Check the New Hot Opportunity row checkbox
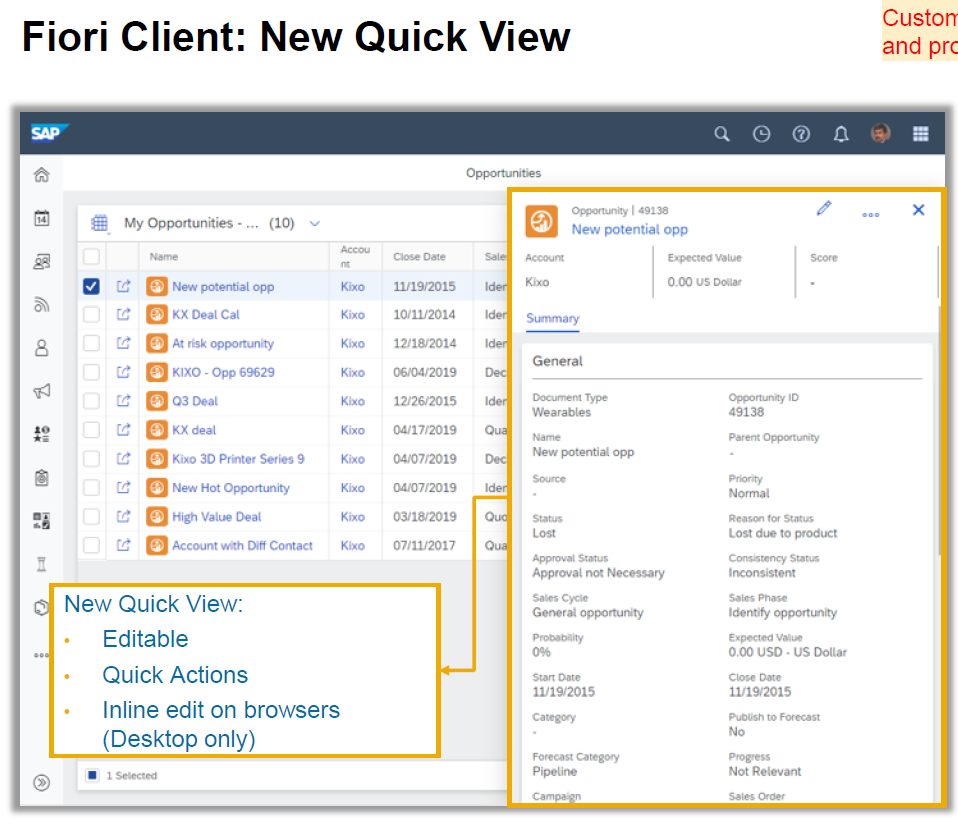958x826 pixels. [92, 488]
